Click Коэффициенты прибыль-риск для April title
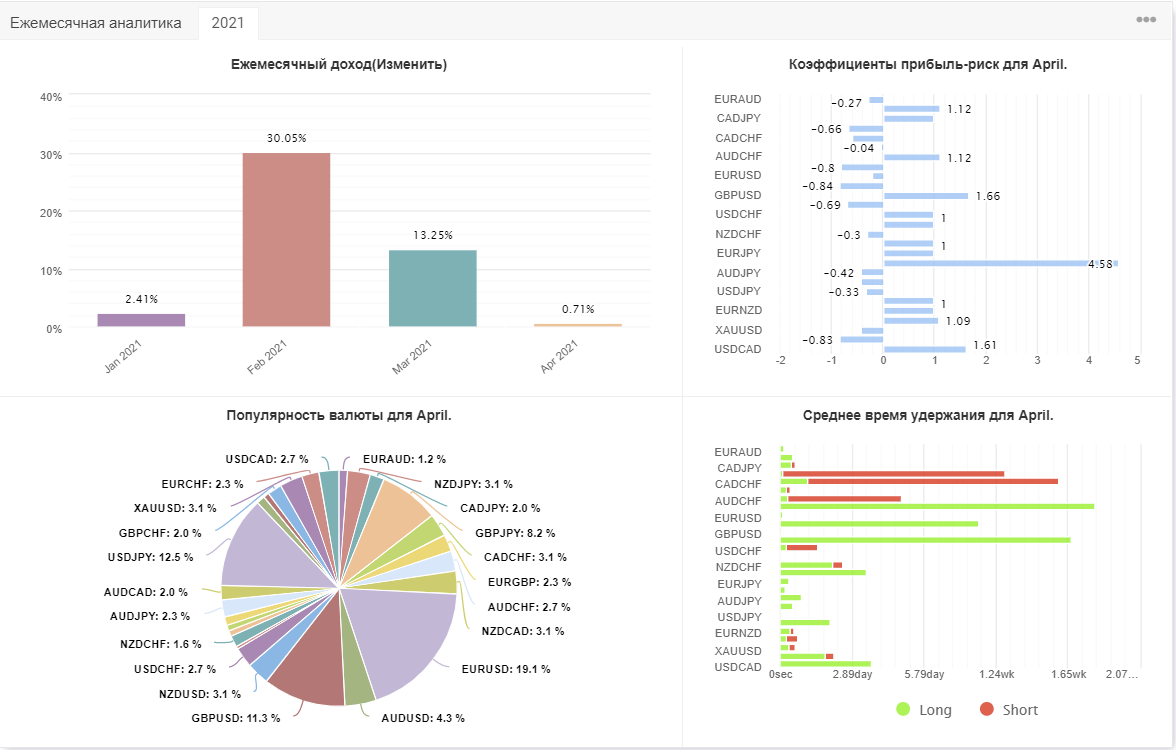The height and width of the screenshot is (750, 1176). pos(928,64)
